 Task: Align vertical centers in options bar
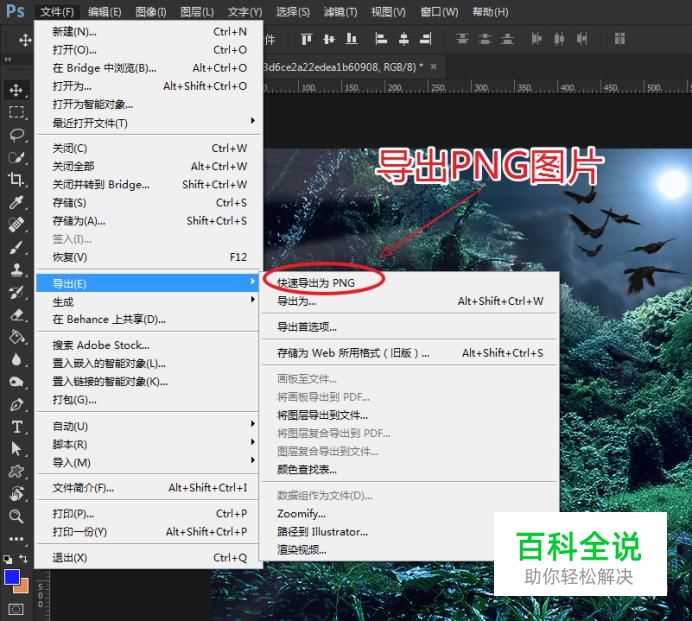coord(329,39)
